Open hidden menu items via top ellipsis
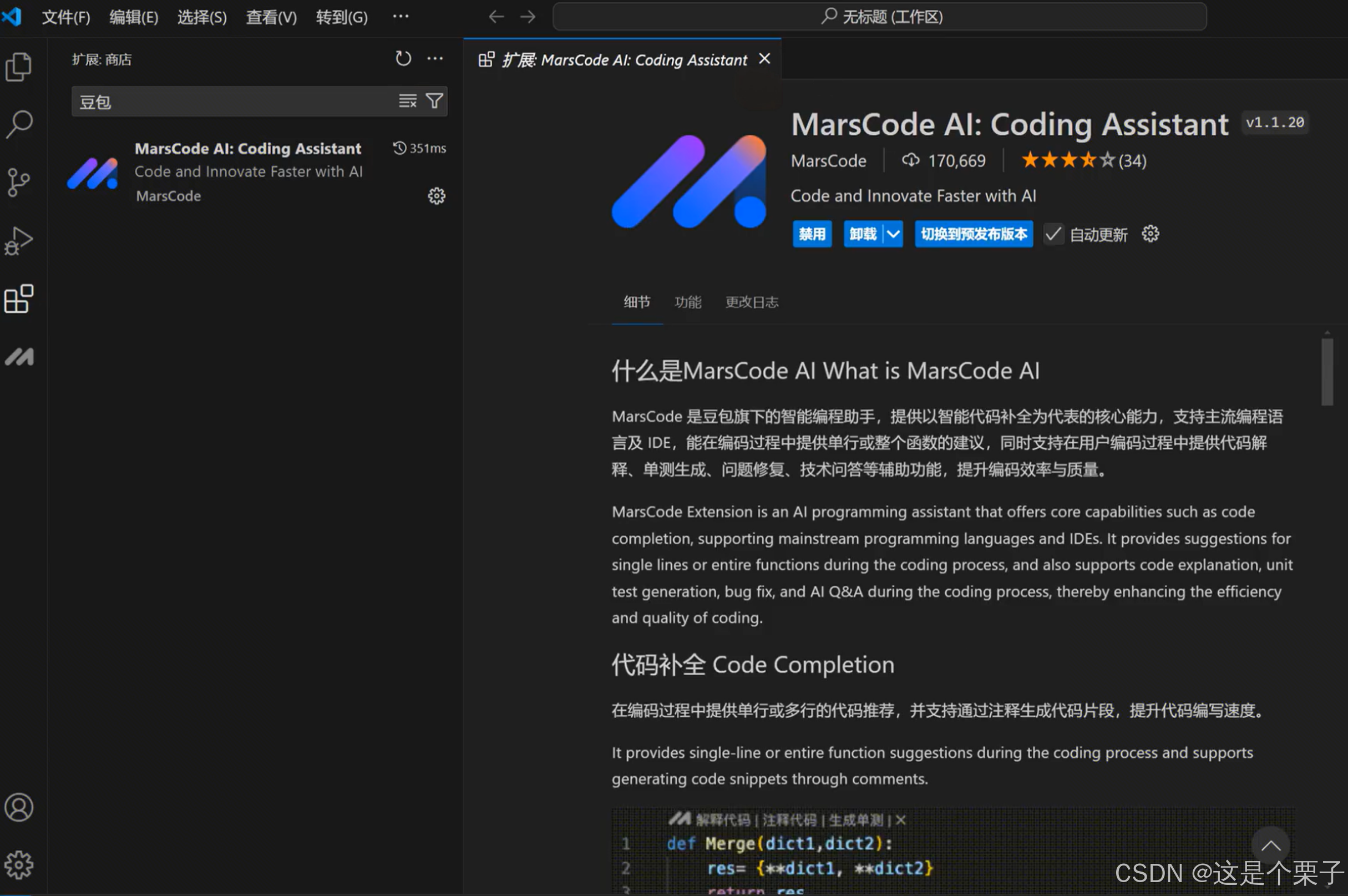The width and height of the screenshot is (1348, 896). point(401,17)
